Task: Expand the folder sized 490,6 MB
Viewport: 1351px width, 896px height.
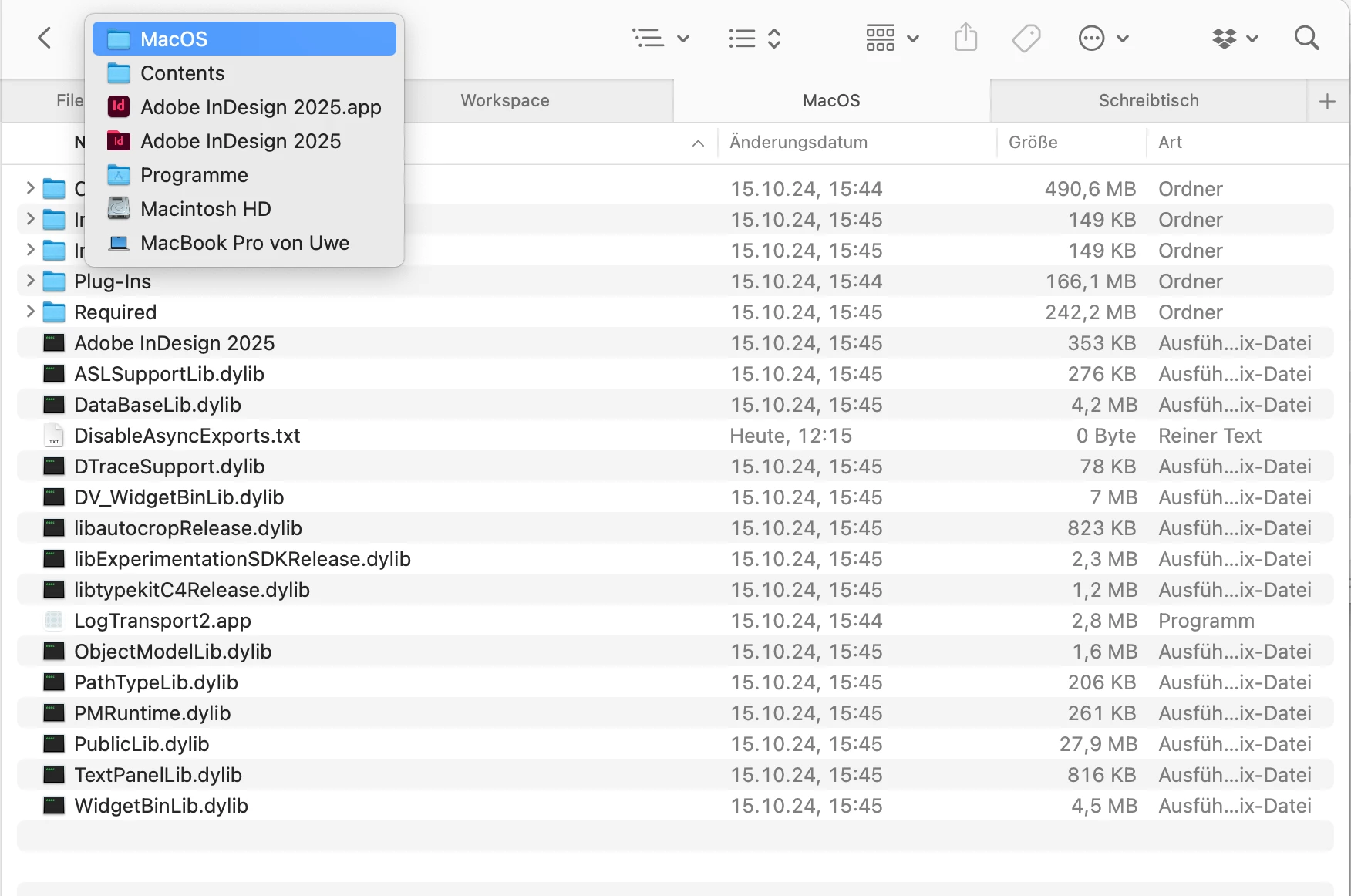Action: tap(30, 188)
